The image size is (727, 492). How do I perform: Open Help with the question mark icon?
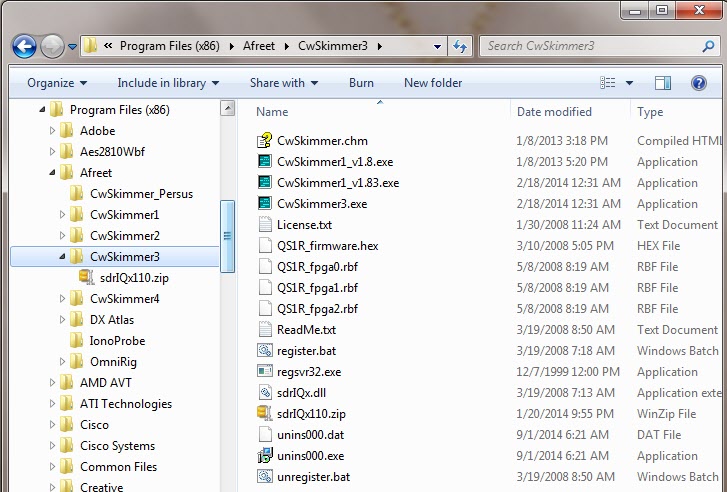click(698, 83)
